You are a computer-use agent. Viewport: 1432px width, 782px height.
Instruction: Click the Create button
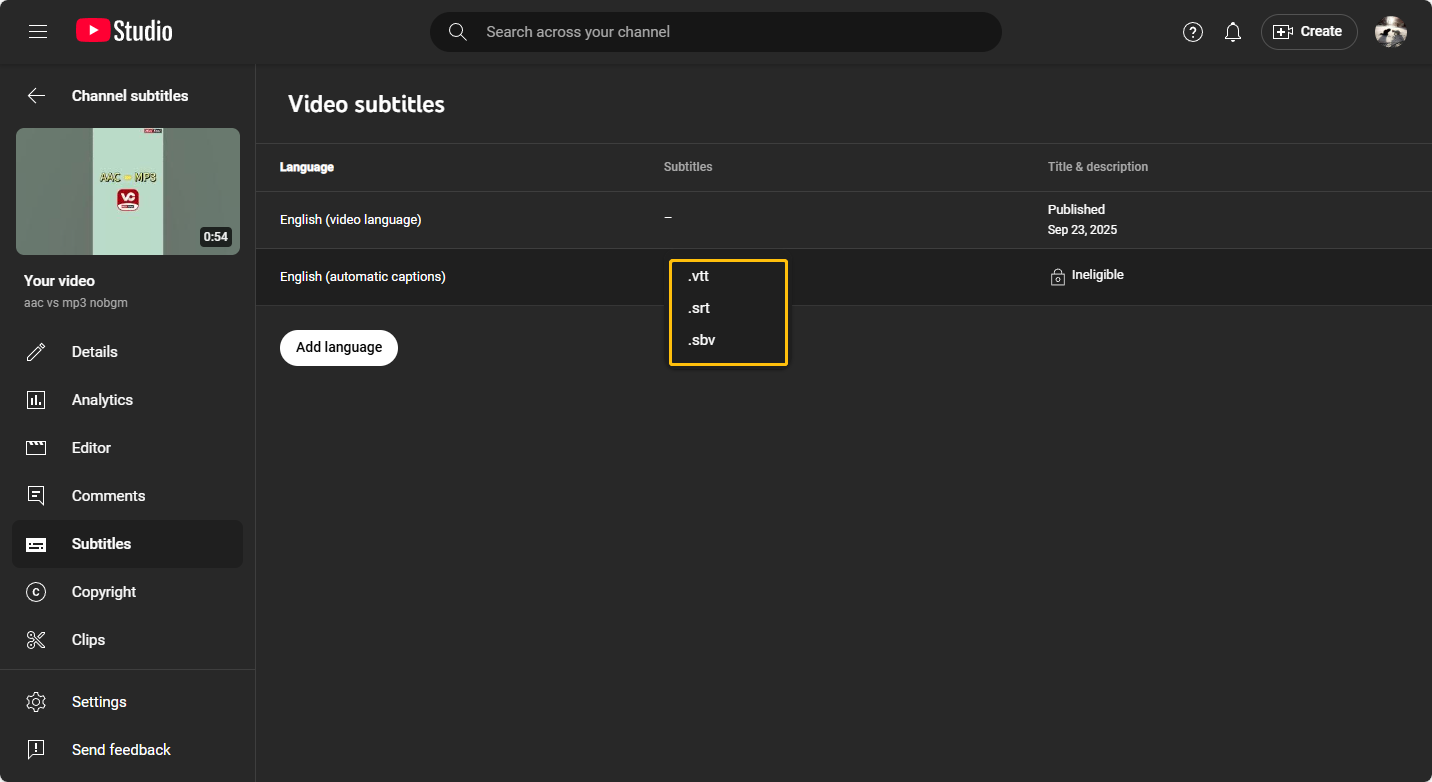coord(1308,32)
